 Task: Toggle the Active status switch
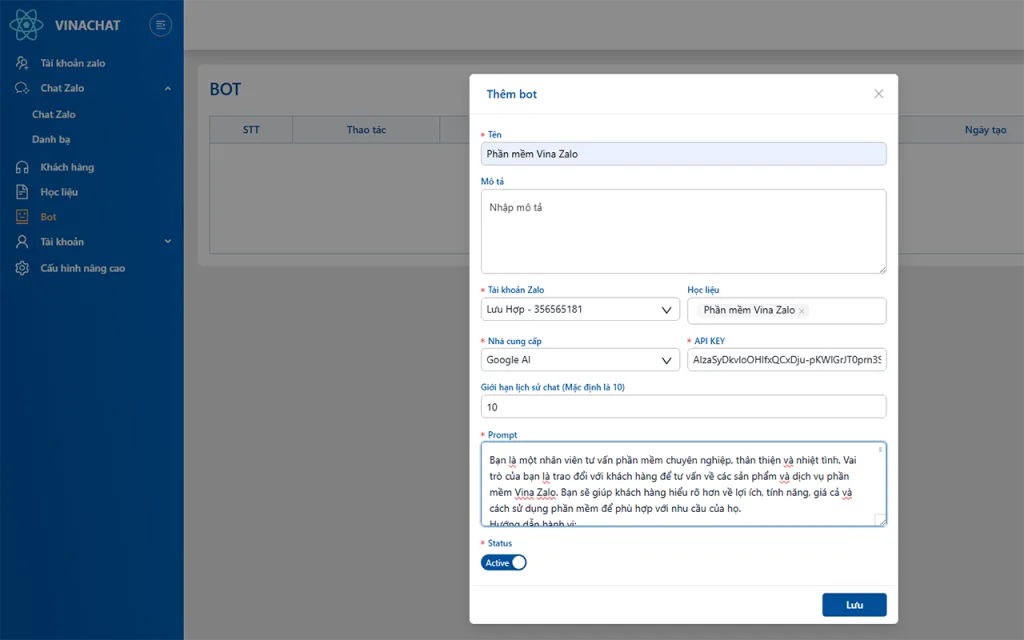click(503, 563)
